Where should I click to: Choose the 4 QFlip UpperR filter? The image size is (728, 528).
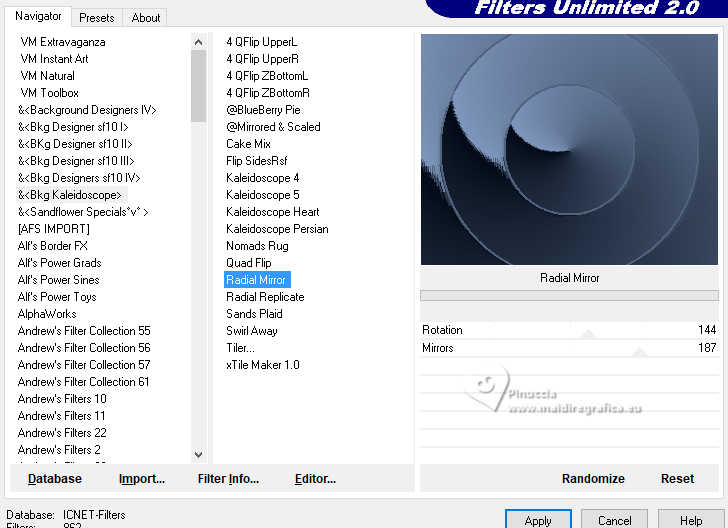click(262, 59)
